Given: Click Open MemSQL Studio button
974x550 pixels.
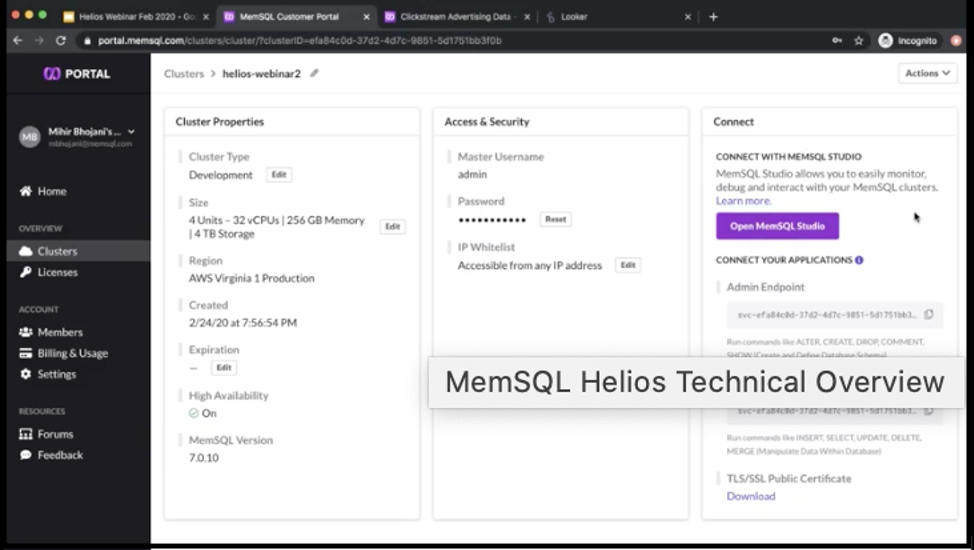Looking at the screenshot, I should (777, 226).
